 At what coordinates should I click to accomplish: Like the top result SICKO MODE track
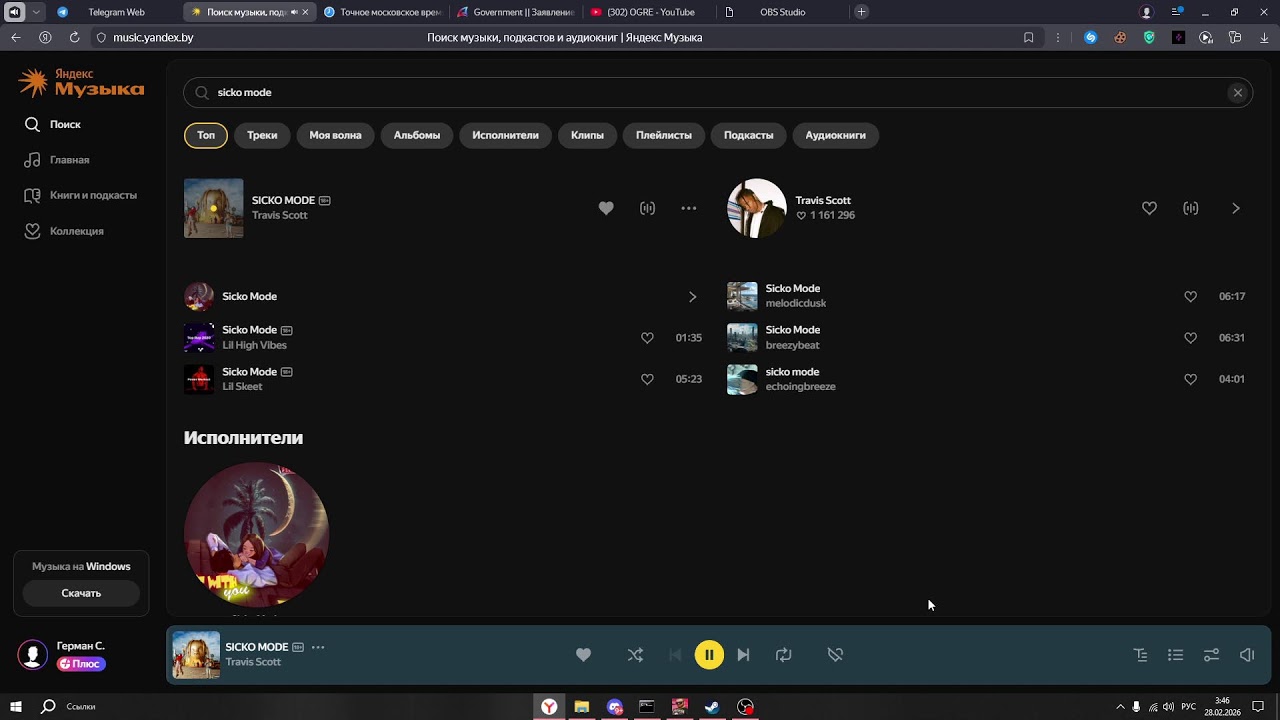coord(606,208)
